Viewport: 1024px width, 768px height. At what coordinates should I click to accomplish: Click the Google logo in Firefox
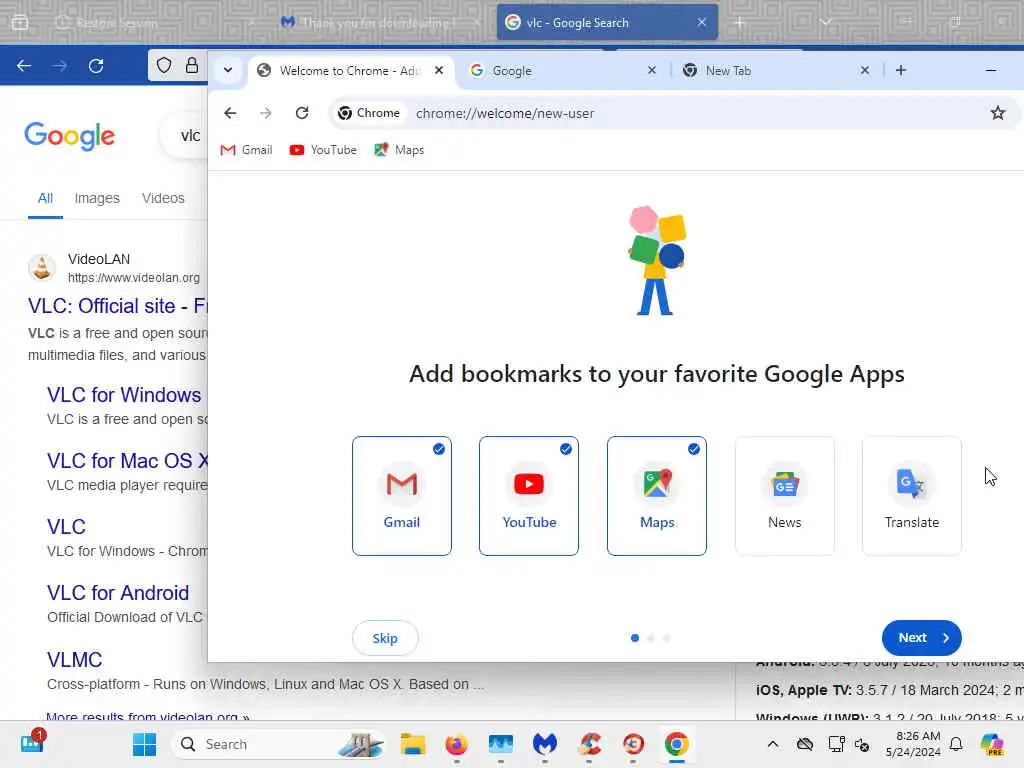point(69,136)
